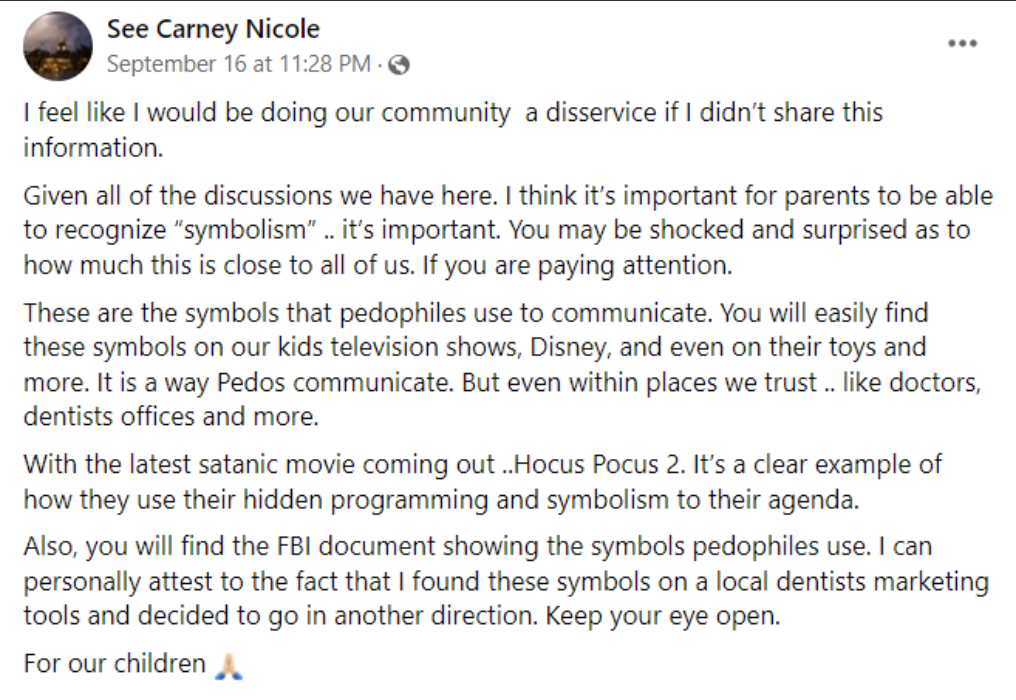1016x700 pixels.
Task: Click the paragraph starting "With the latest satanic movie"
Action: 482,481
